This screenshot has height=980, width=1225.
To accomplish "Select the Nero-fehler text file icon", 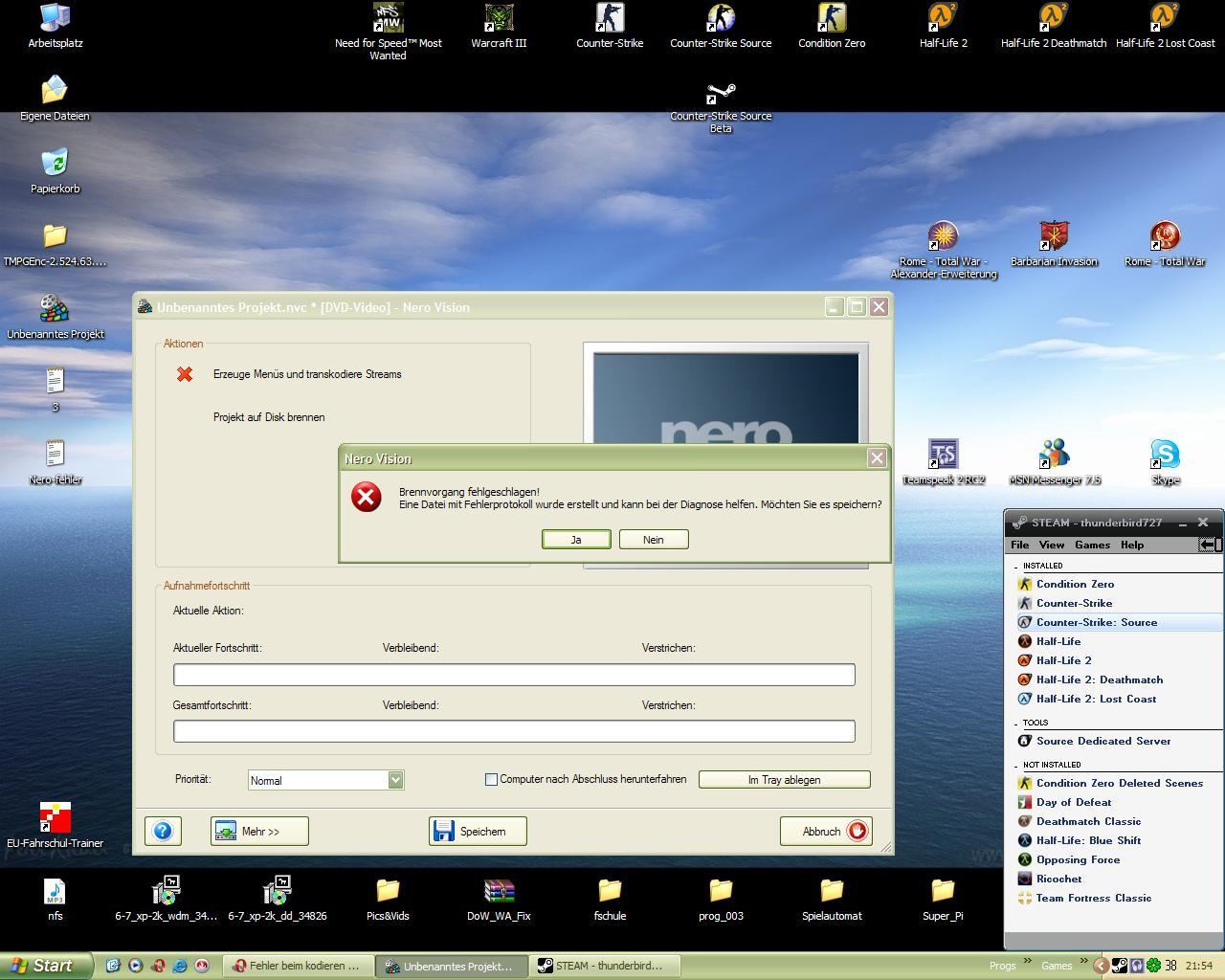I will 56,455.
